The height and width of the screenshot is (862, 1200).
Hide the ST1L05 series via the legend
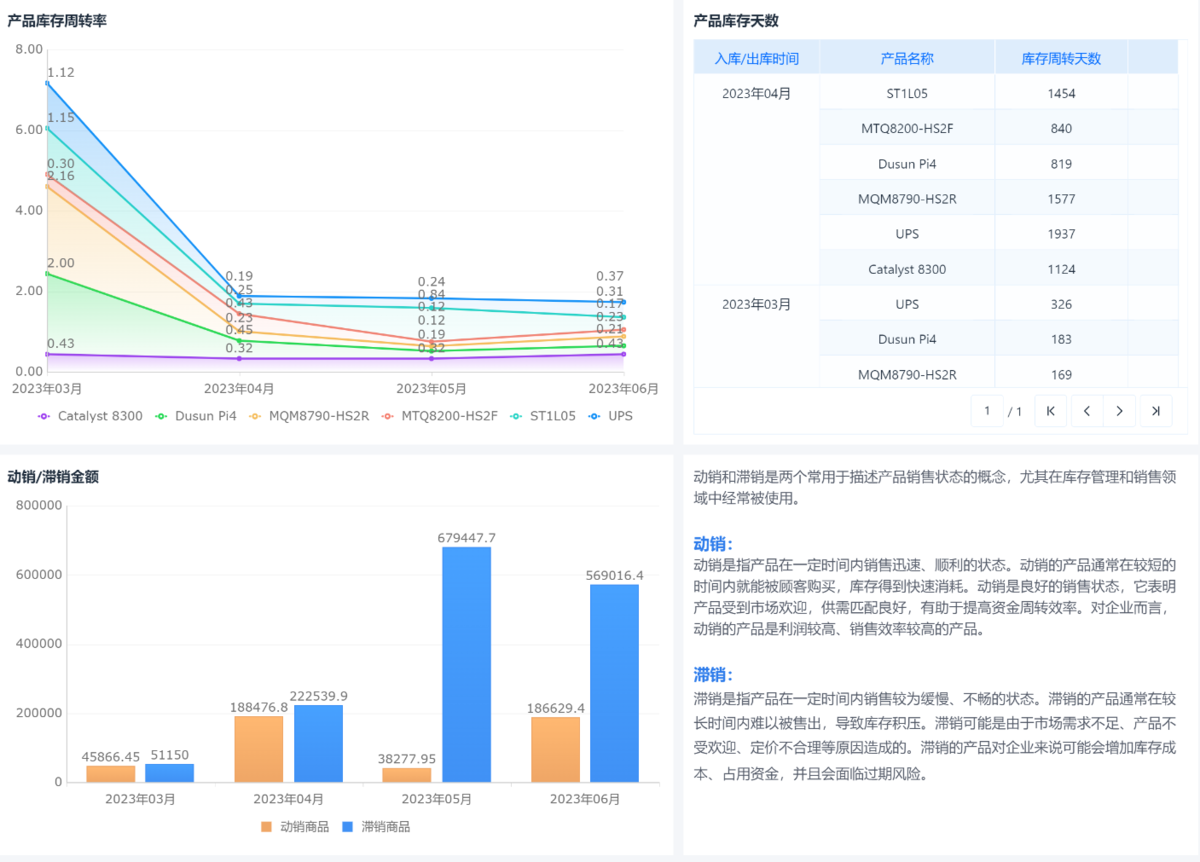click(x=543, y=416)
